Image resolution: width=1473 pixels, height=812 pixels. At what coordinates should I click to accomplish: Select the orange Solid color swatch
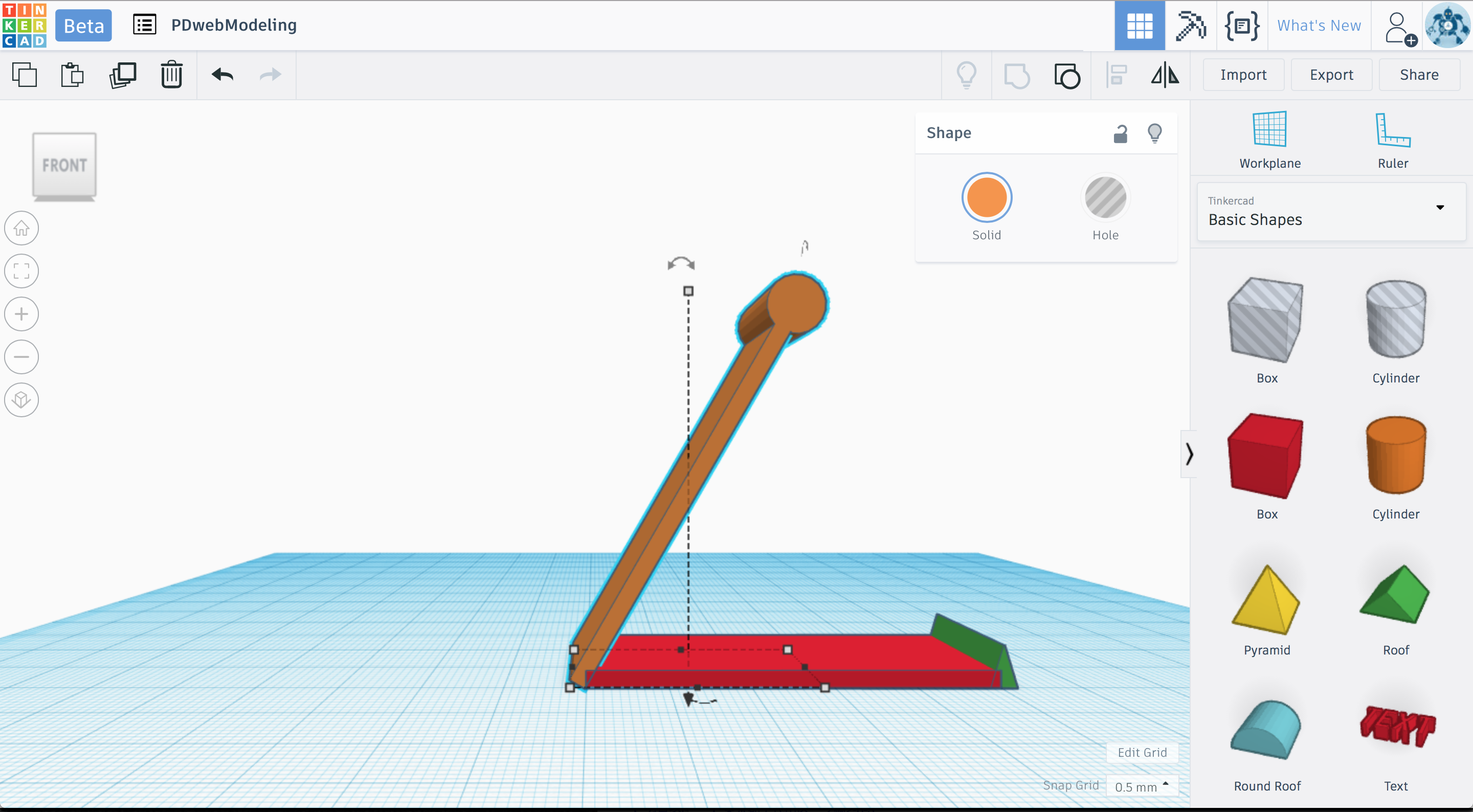(987, 198)
